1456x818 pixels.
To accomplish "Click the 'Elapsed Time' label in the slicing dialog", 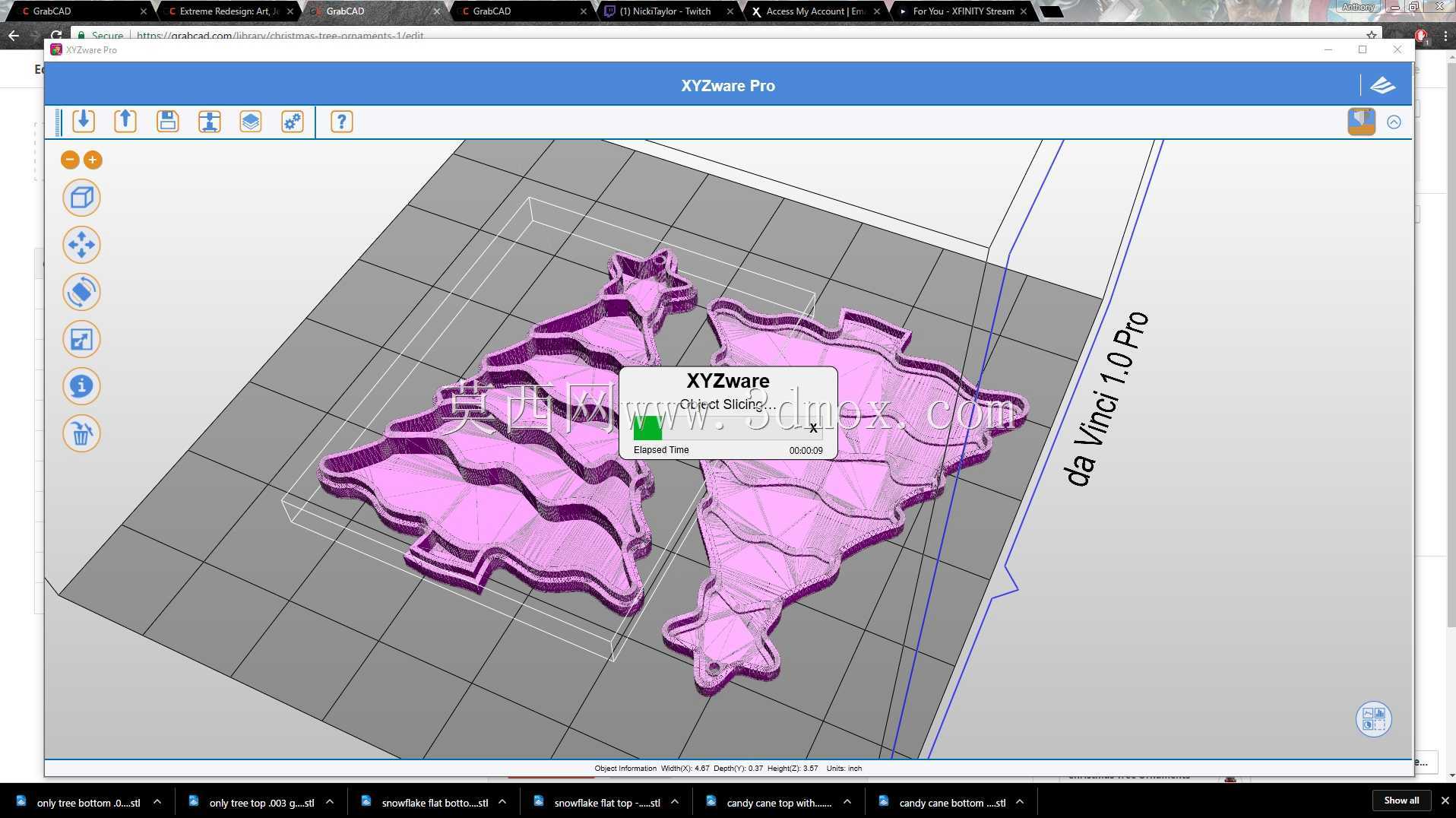I will 661,450.
